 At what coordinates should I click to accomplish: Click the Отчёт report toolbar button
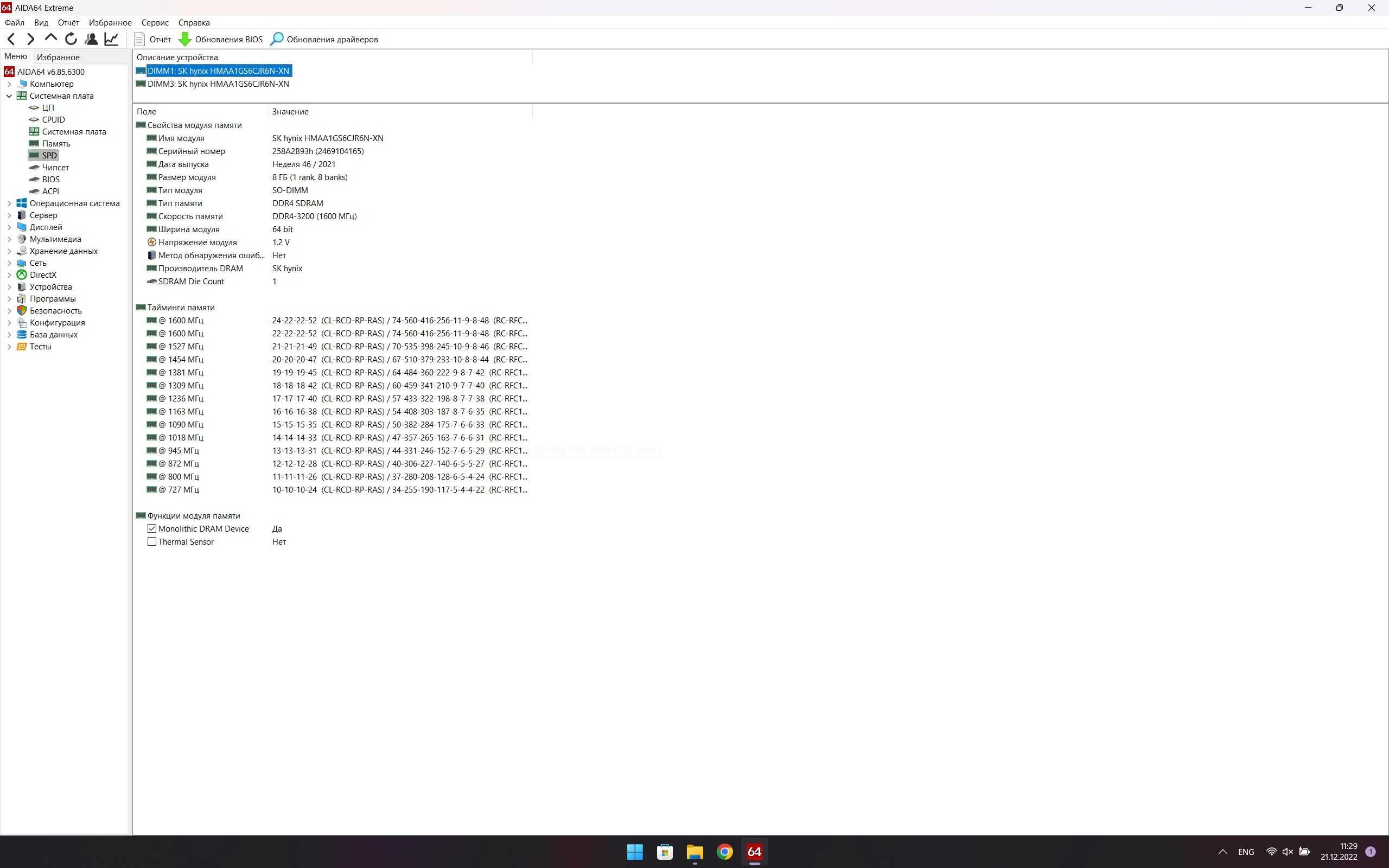[152, 39]
